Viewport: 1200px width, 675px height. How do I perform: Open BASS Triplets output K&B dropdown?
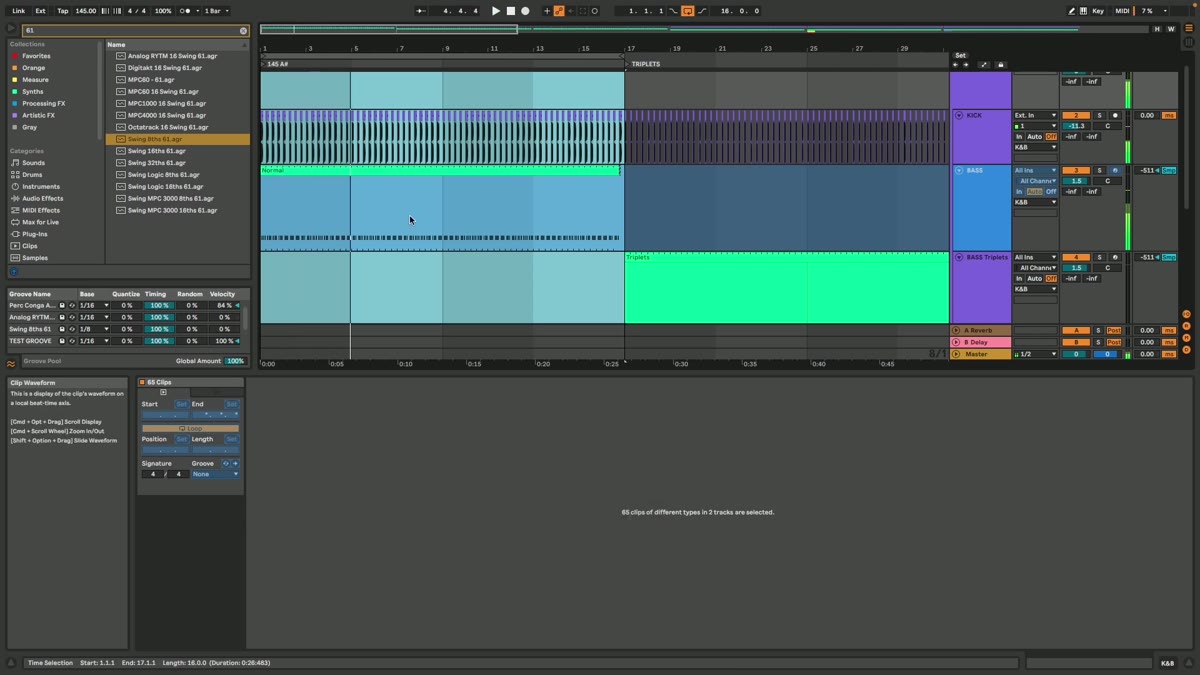(1035, 289)
